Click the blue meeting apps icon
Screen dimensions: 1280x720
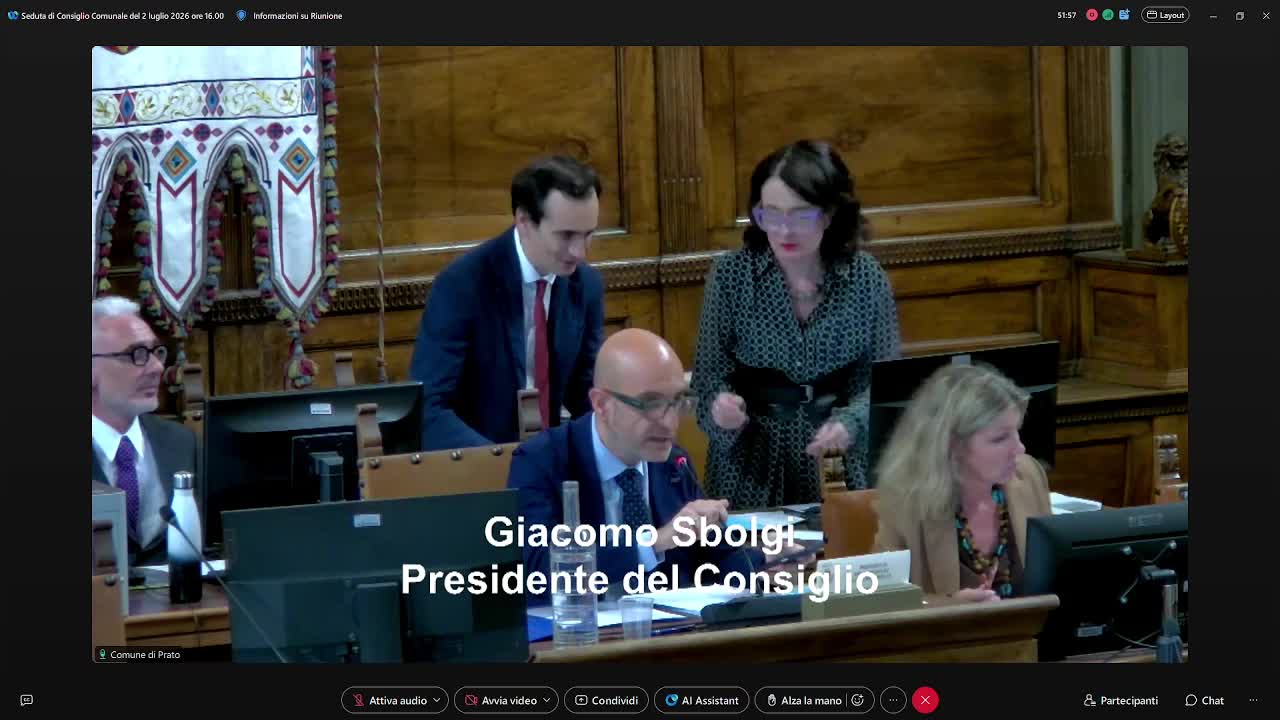pos(1124,15)
